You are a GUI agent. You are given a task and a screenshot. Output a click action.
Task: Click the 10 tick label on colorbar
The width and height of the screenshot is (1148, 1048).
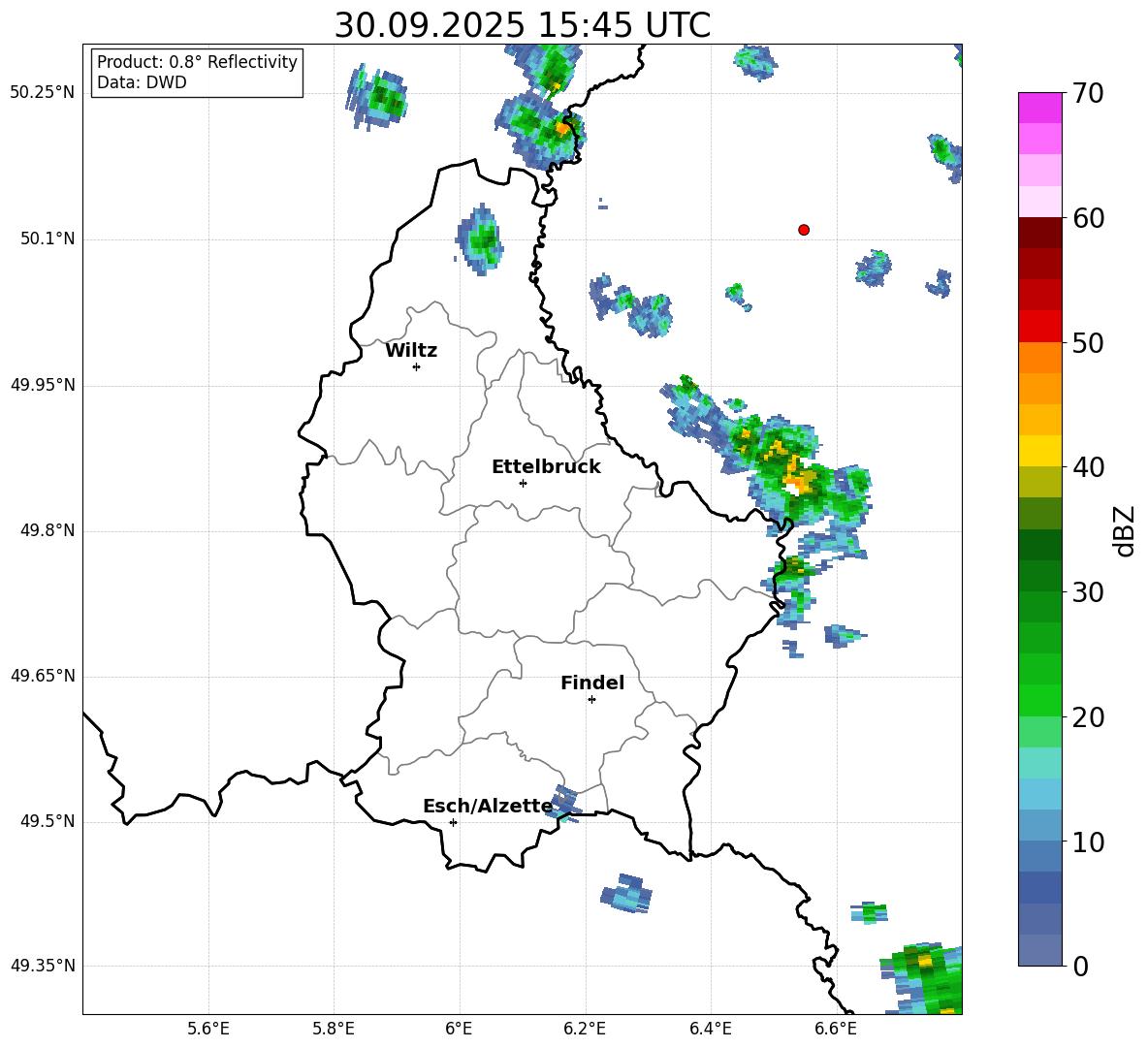pos(1088,842)
